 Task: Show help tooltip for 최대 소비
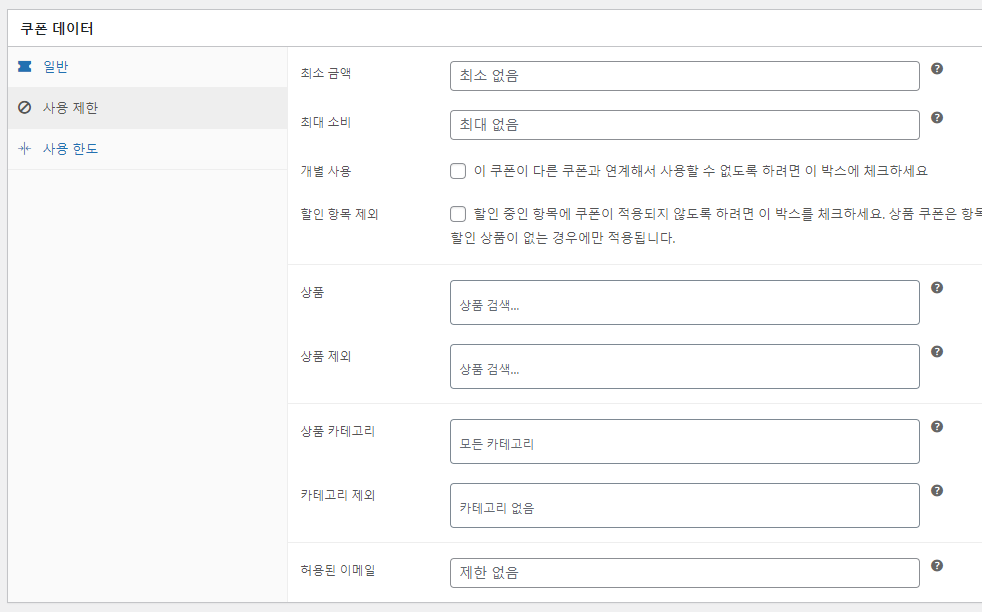tap(937, 117)
